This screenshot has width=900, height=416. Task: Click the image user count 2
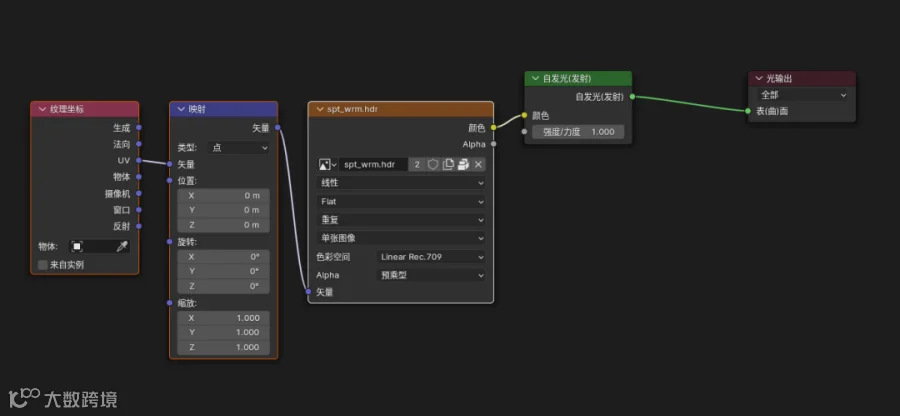point(417,165)
